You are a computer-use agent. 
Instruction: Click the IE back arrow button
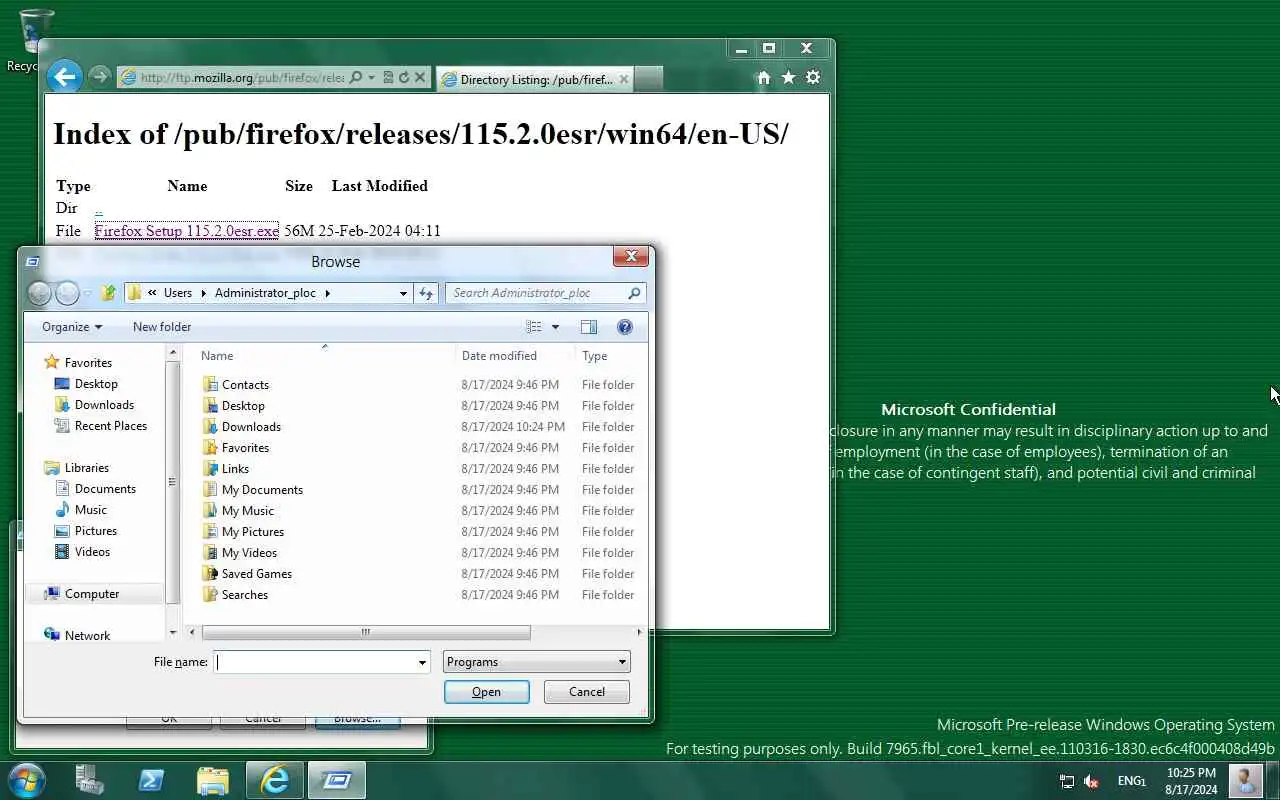64,76
